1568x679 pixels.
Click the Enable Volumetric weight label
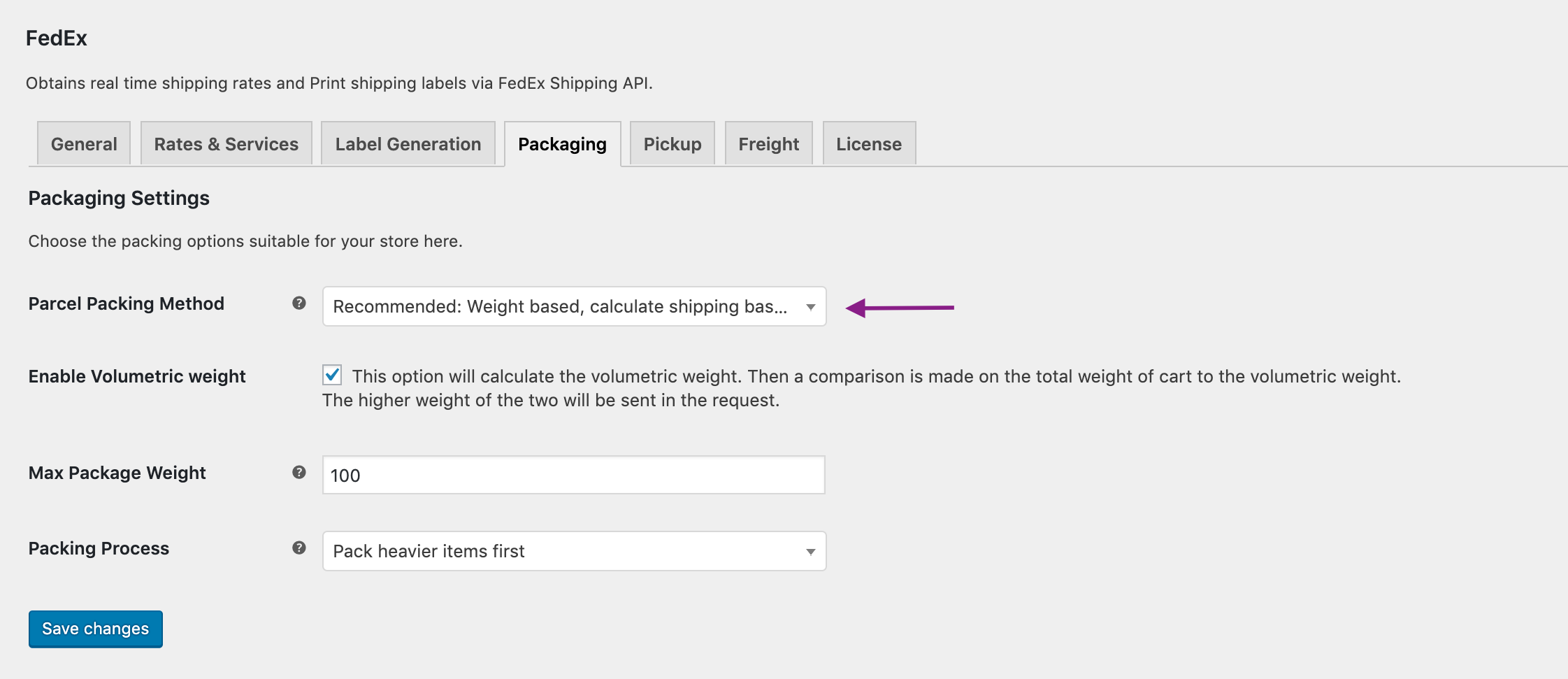tap(137, 376)
